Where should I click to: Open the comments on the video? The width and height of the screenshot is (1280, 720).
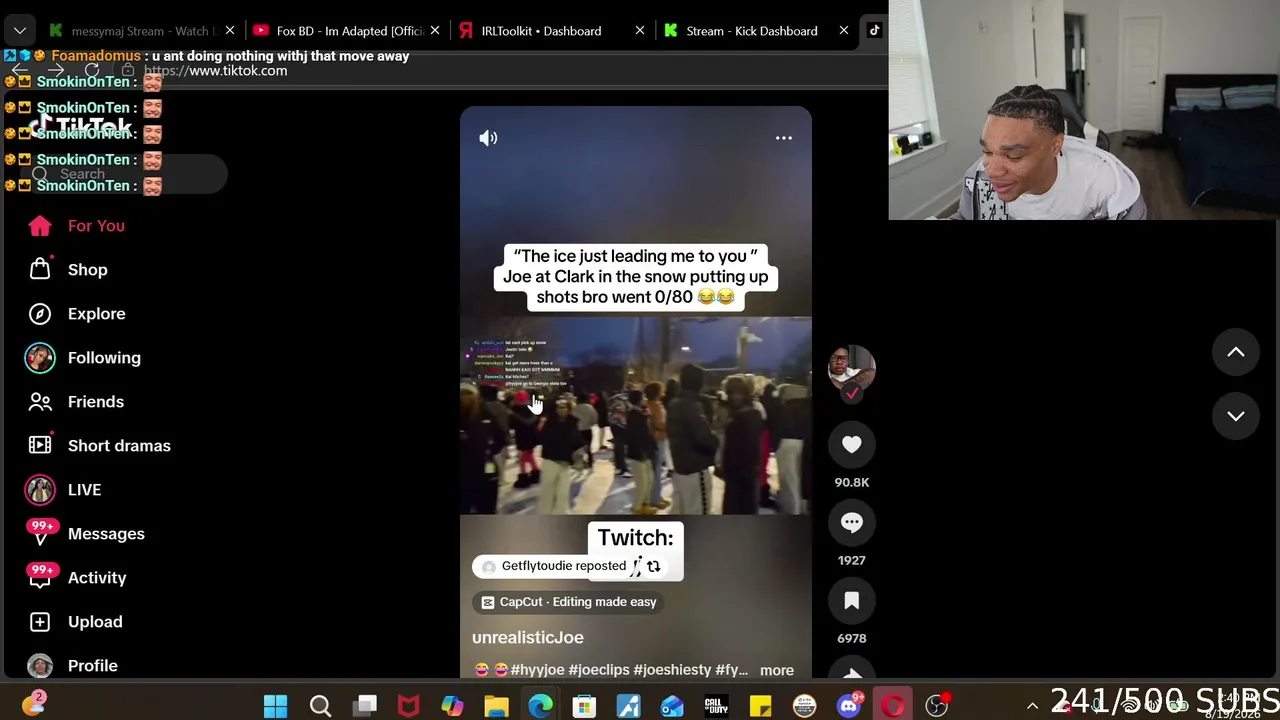point(852,522)
